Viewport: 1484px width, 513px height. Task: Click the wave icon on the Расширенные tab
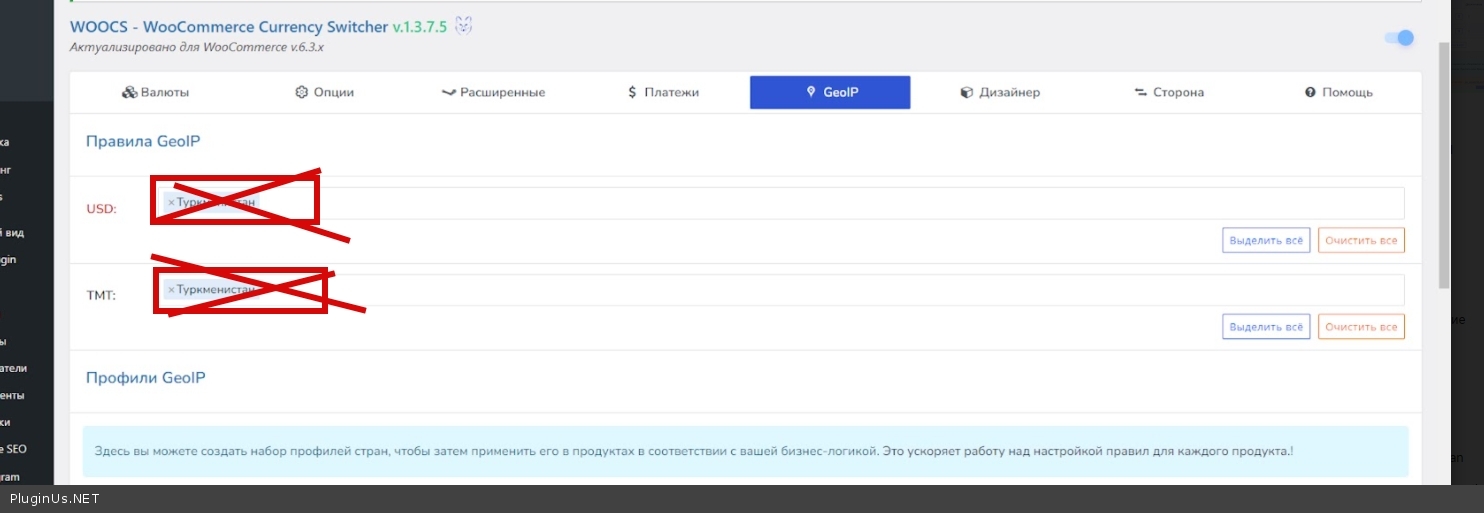[x=448, y=92]
